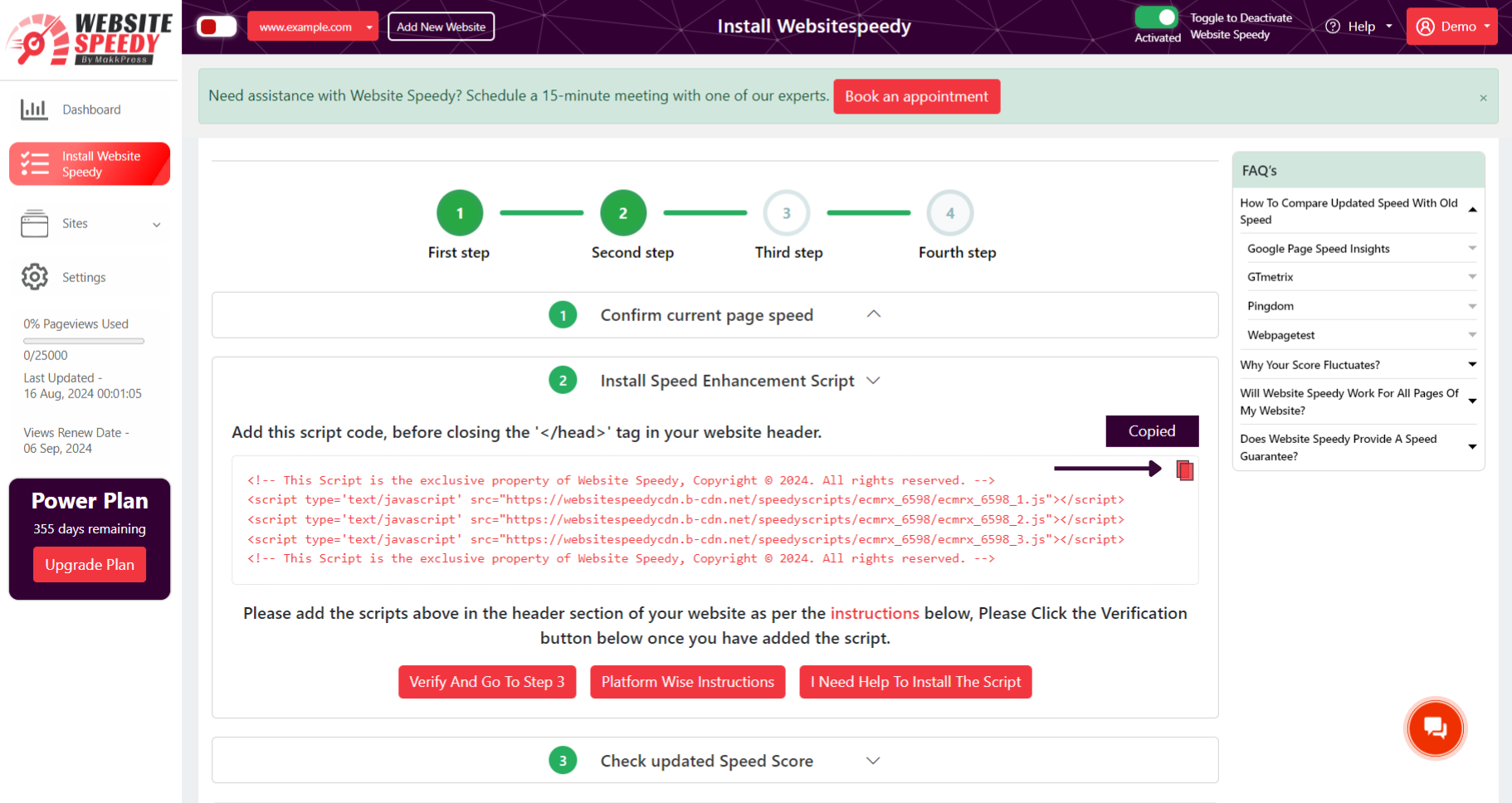This screenshot has height=803, width=1512.
Task: Click the FAQ's panel header
Action: click(x=1358, y=170)
